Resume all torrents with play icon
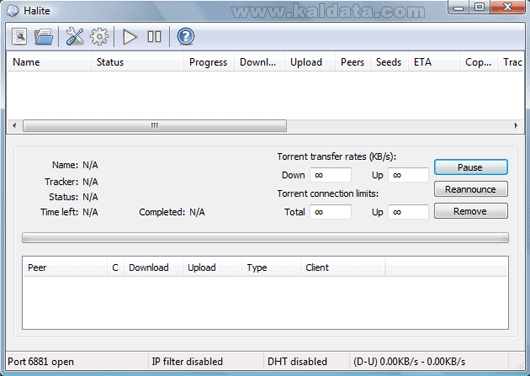The image size is (530, 376). [x=129, y=37]
